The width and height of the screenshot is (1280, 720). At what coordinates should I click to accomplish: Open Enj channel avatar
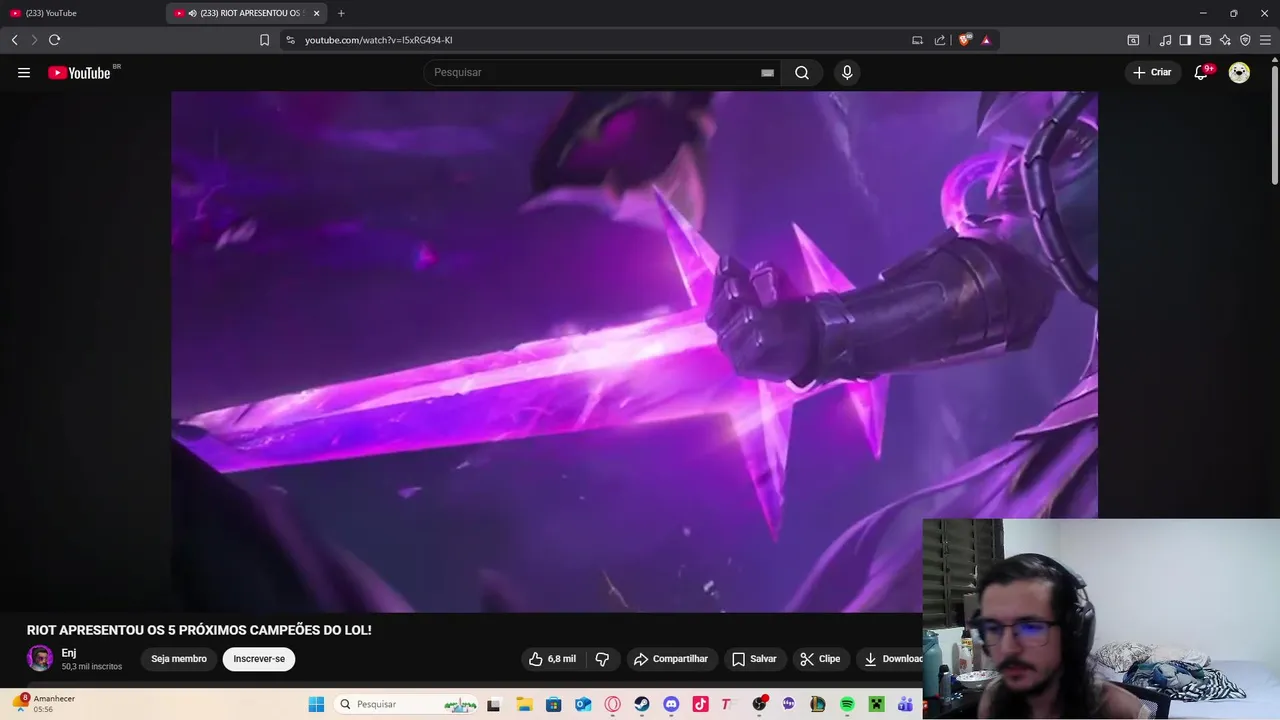(40, 658)
